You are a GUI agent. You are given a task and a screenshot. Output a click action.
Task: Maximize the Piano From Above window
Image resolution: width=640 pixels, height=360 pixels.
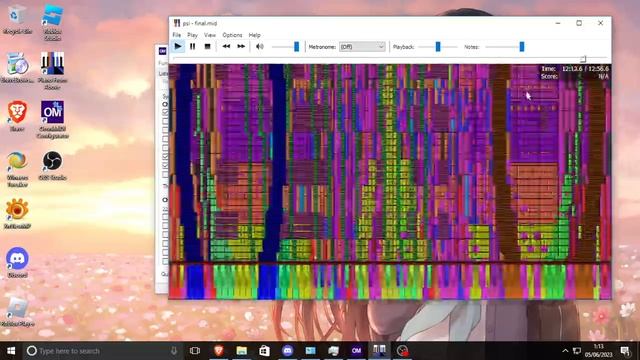click(579, 23)
